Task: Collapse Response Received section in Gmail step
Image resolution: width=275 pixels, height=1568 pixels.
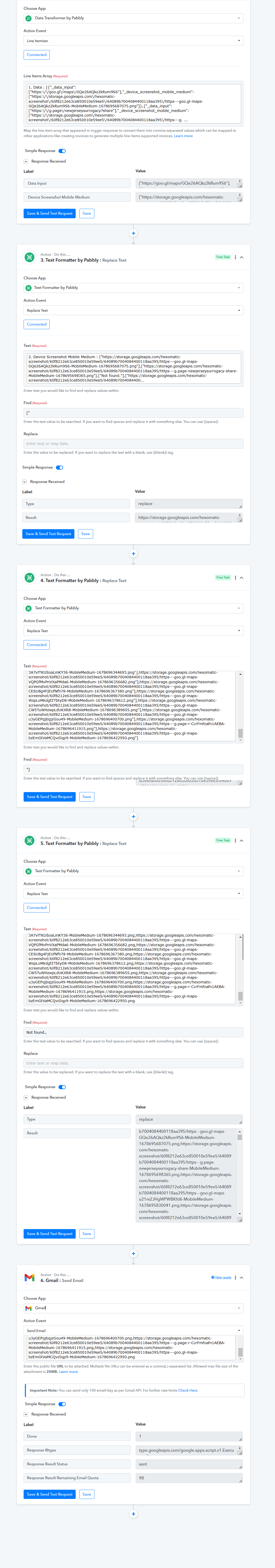Action: (26, 1415)
